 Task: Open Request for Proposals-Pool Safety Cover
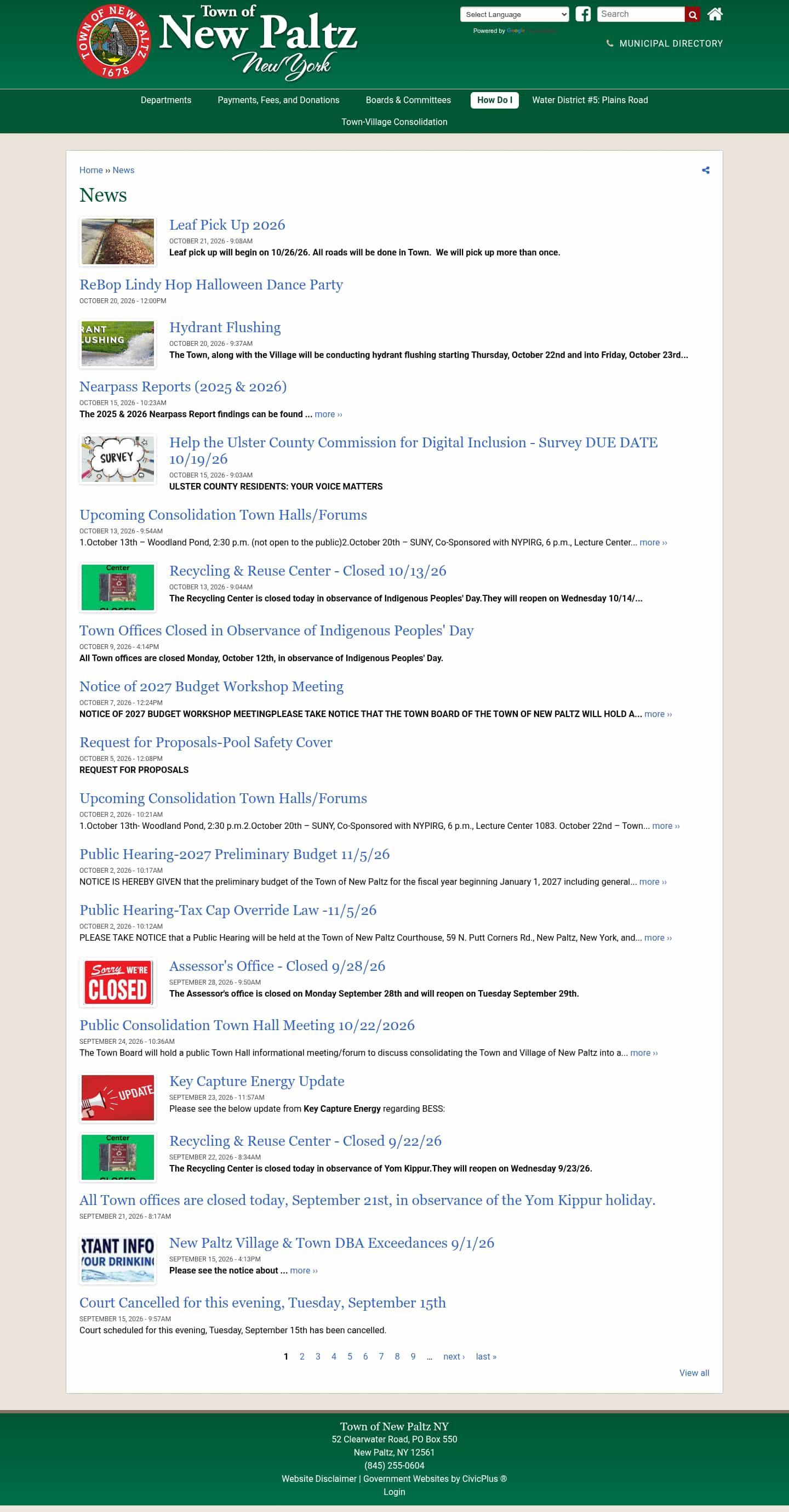206,742
